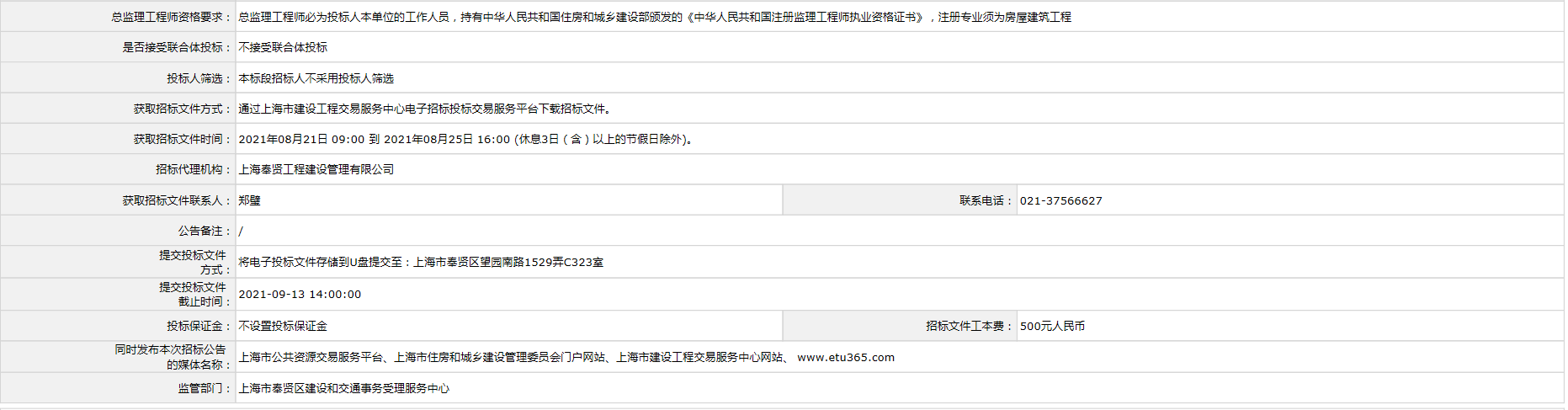This screenshot has height=410, width=1568.
Task: Click the deadline value 2021-09-13 14:00:00
Action: [x=300, y=295]
